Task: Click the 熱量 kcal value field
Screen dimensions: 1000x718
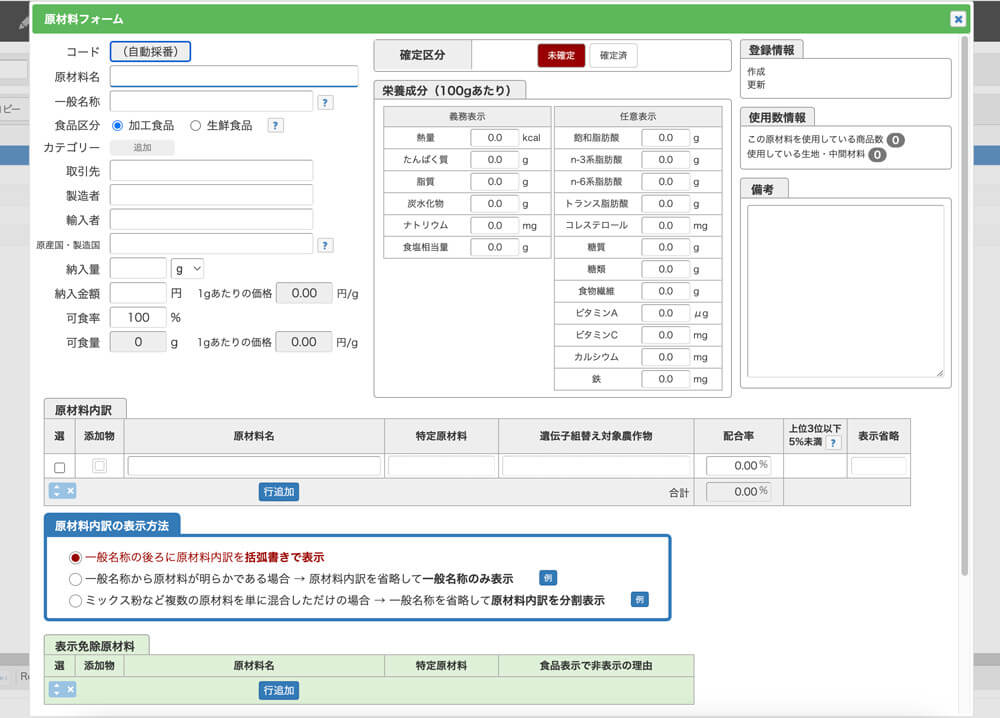Action: (x=494, y=137)
